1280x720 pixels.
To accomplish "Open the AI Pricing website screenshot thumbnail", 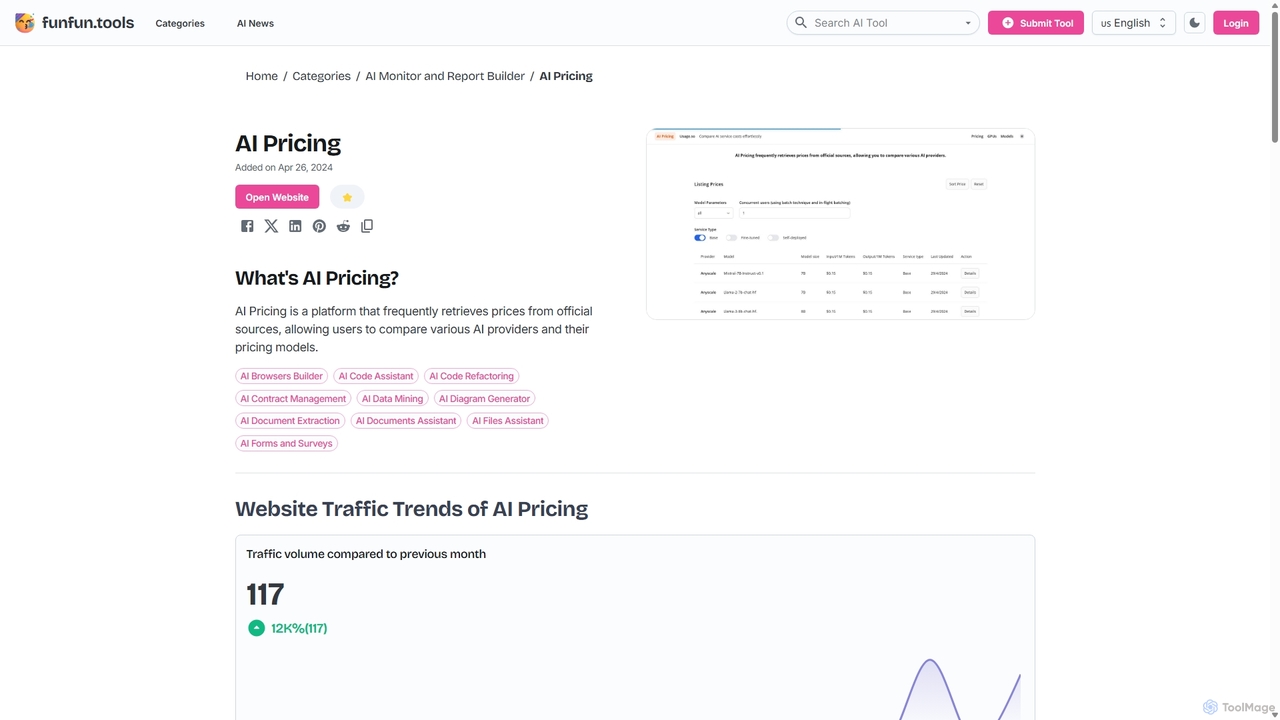I will click(840, 224).
